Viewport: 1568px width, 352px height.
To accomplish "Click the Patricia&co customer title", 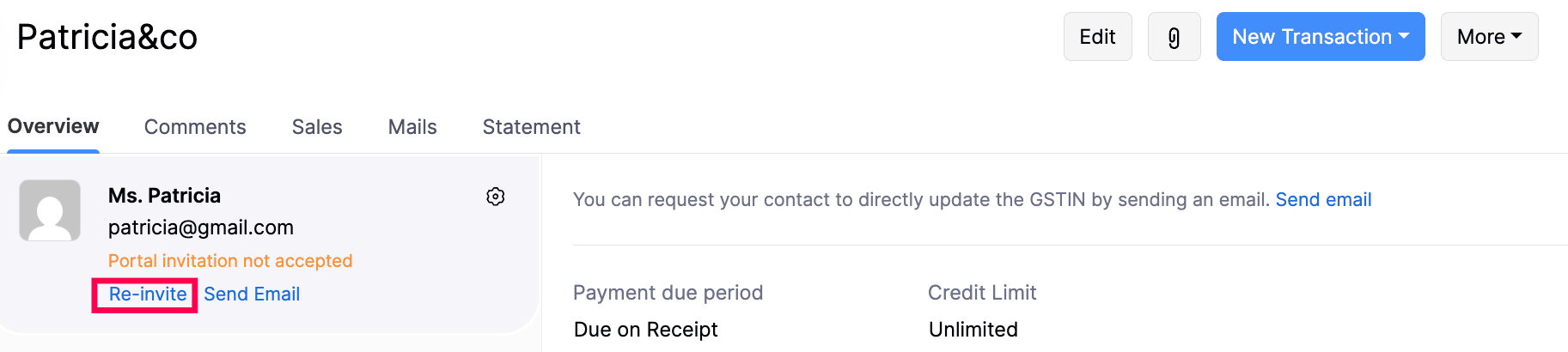I will click(107, 37).
